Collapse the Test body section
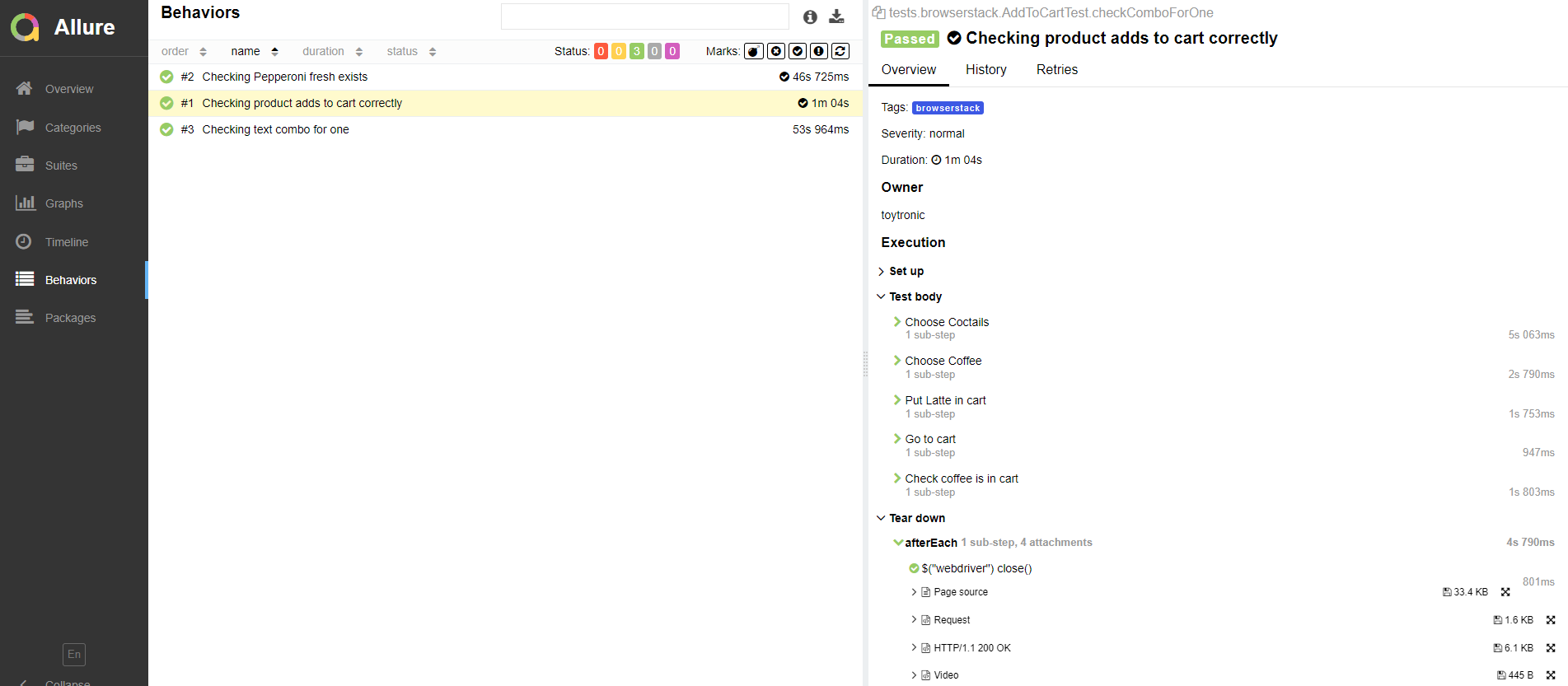 pos(910,296)
